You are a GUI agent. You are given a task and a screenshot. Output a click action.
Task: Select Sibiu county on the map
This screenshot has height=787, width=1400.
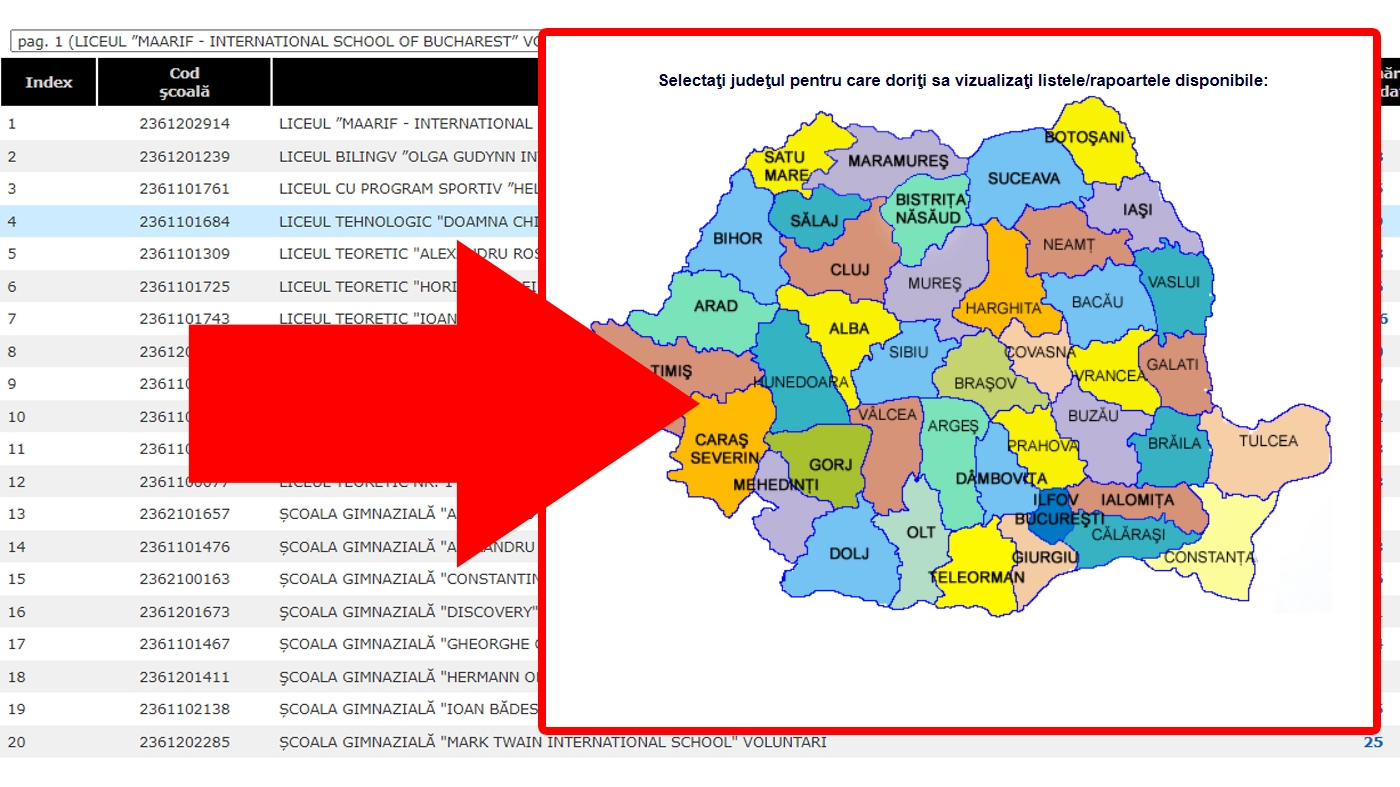(x=909, y=352)
